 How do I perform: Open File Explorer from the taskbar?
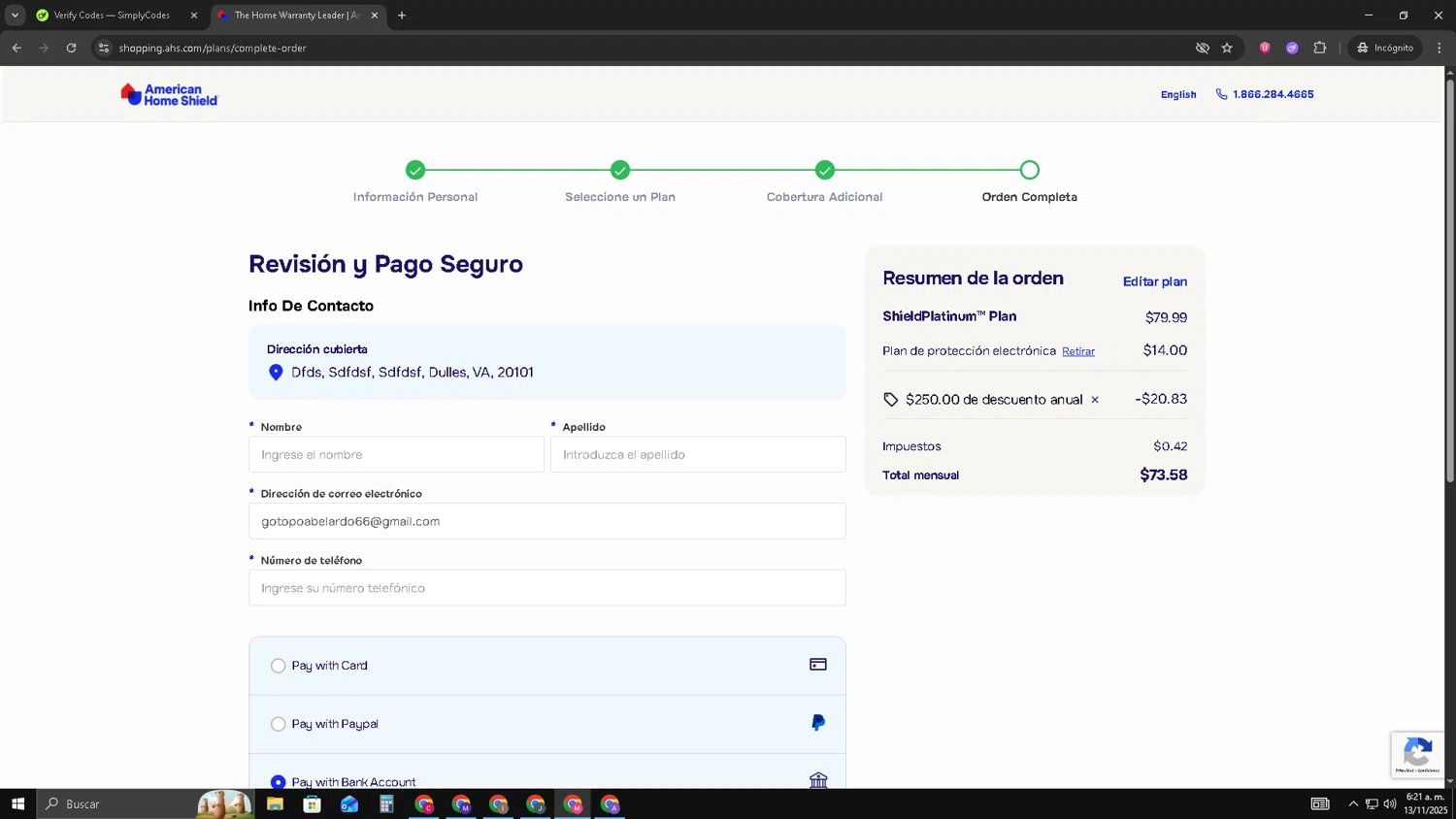tap(275, 804)
